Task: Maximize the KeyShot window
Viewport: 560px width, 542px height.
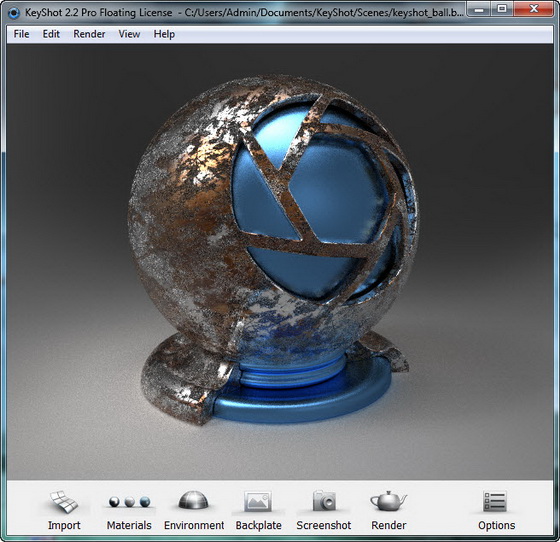Action: [x=502, y=9]
